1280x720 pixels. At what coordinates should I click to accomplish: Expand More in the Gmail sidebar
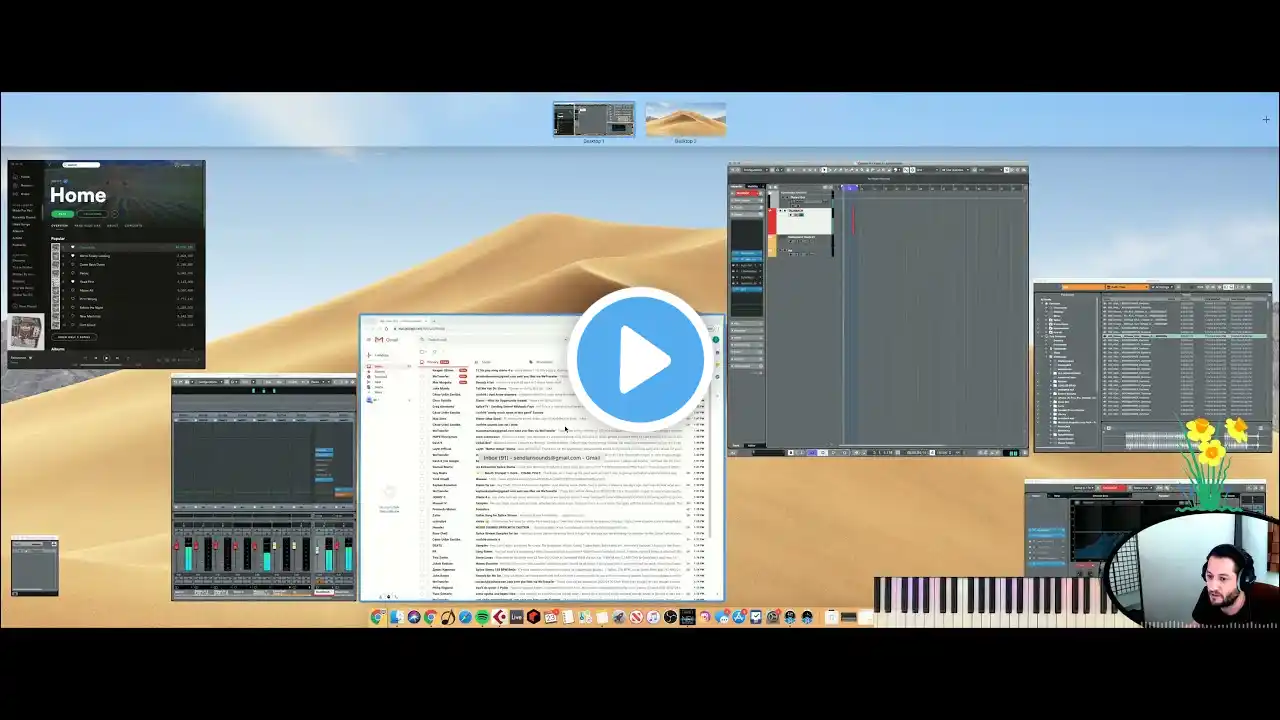pos(378,392)
